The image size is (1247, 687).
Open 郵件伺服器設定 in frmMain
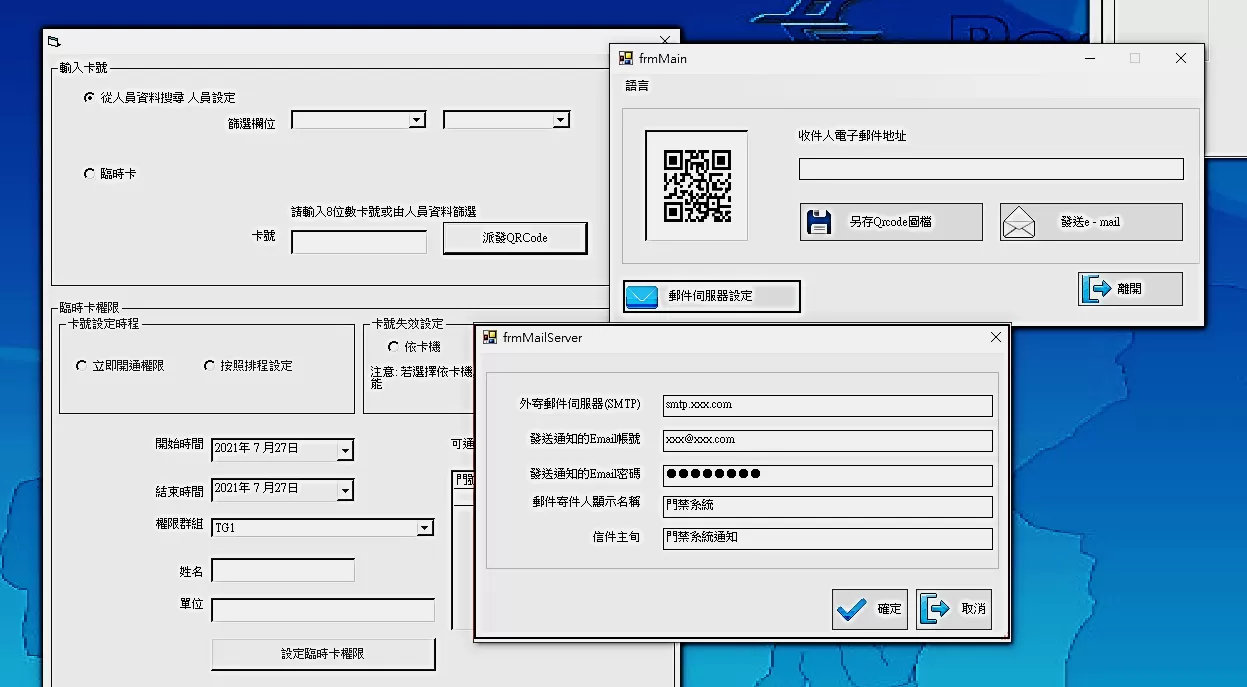coord(712,297)
